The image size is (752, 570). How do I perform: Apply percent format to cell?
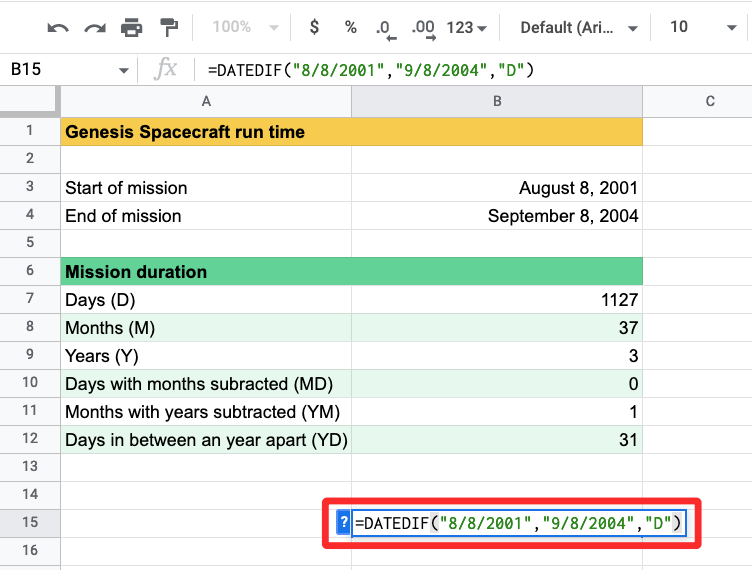coord(350,27)
